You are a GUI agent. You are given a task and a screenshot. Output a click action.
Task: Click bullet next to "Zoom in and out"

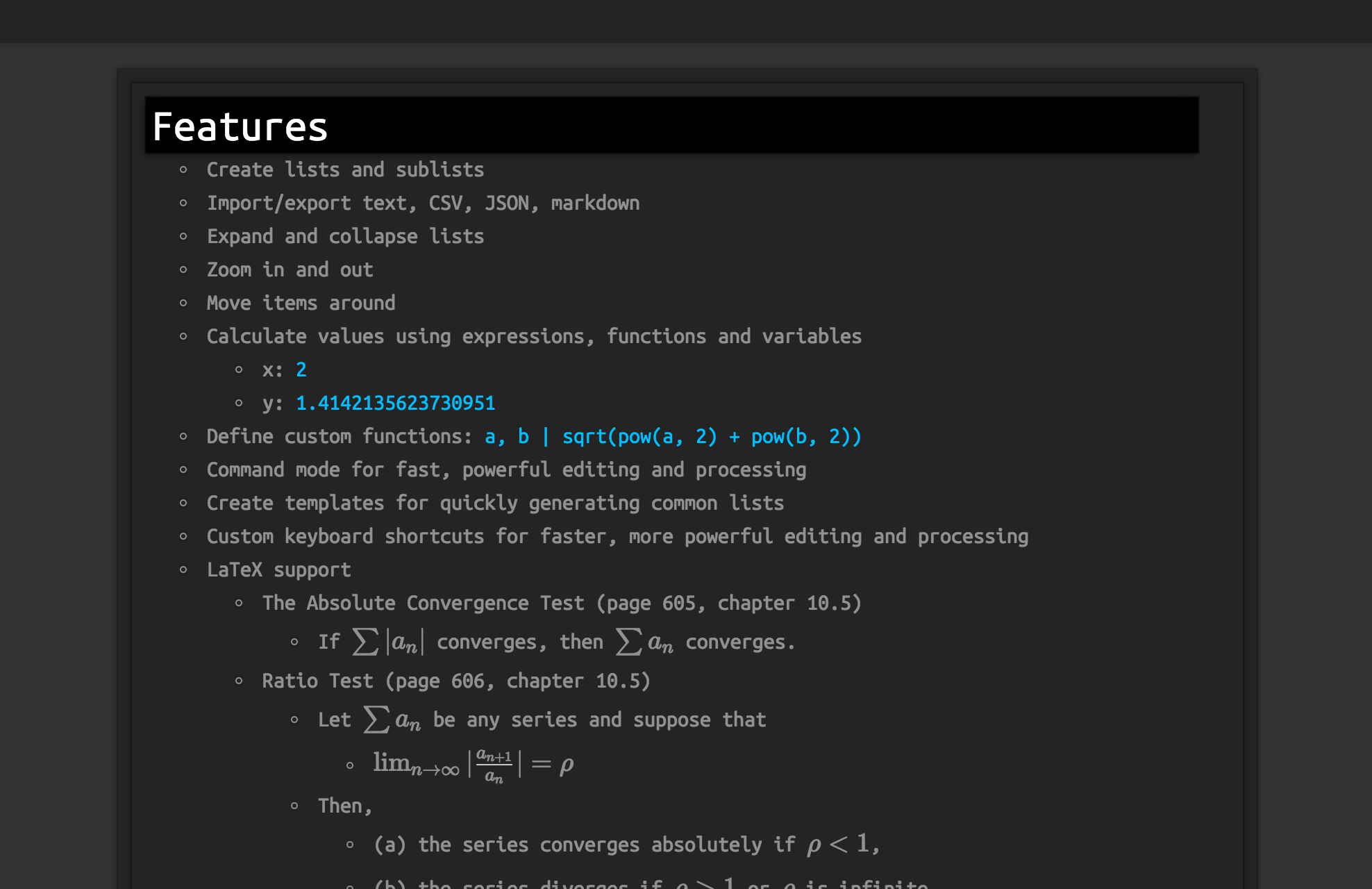pos(183,269)
